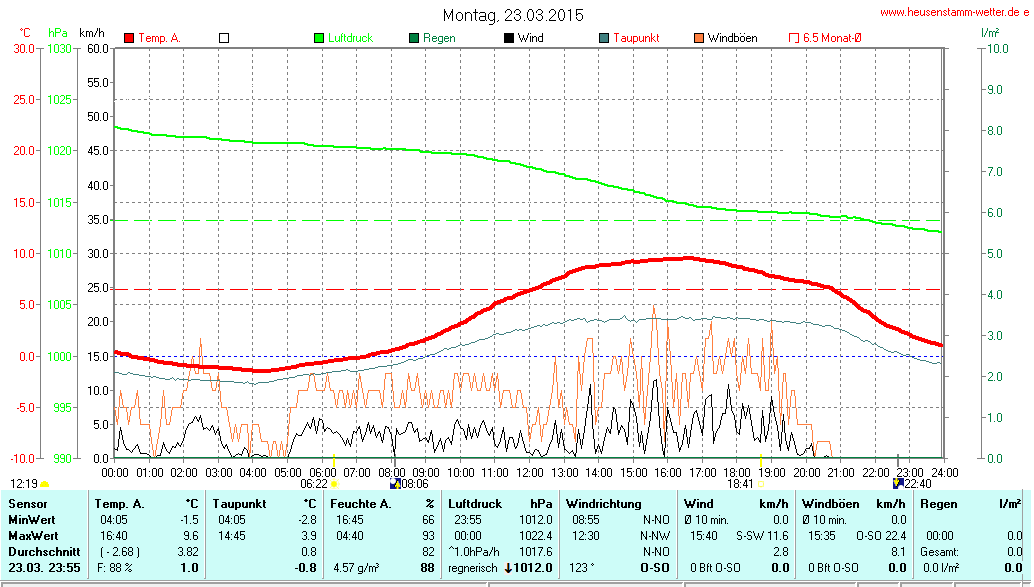Click the Regen column header in table
This screenshot has width=1034, height=587.
[x=938, y=504]
